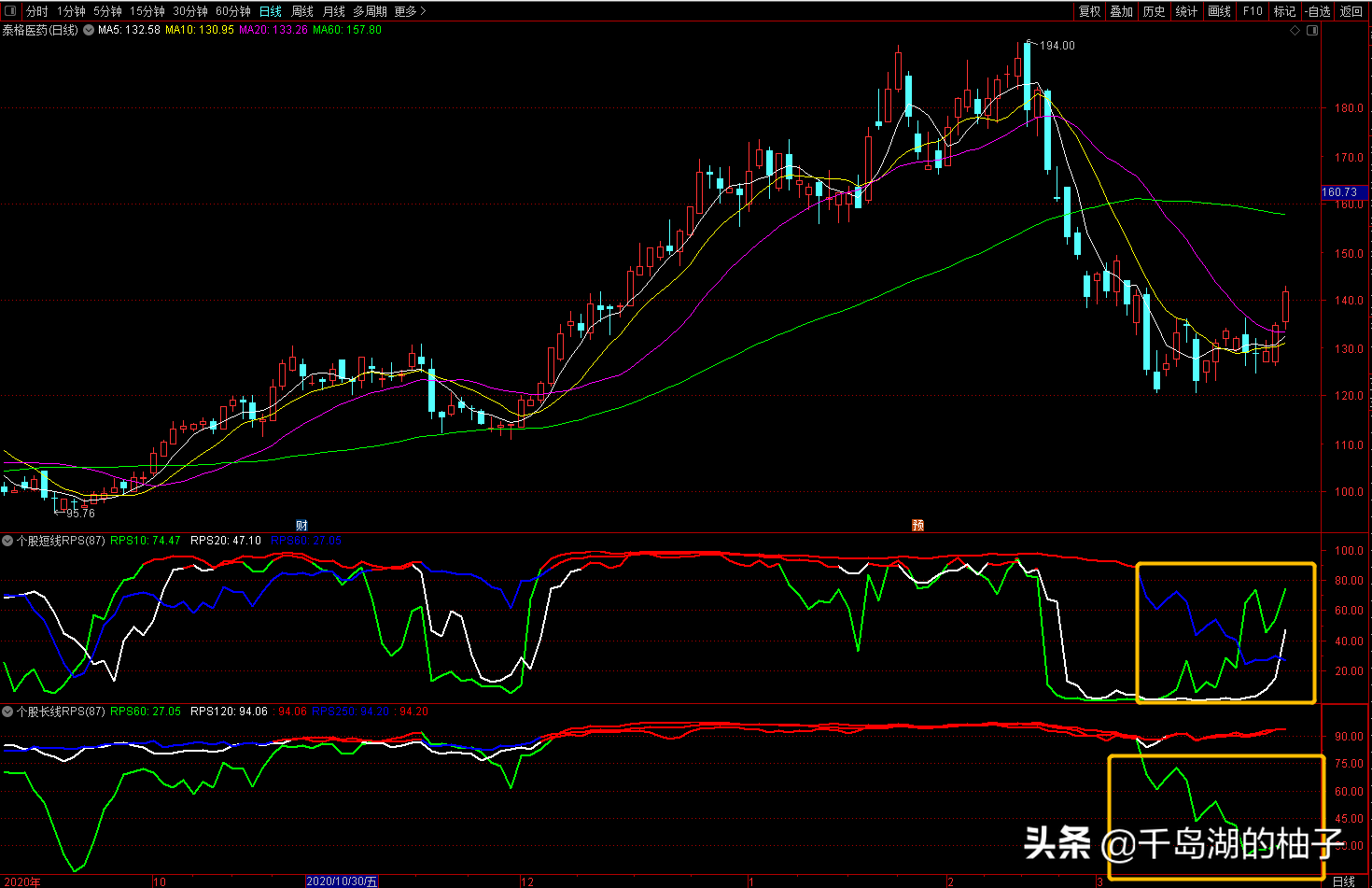Activate the 画线 drawing tools
Image resolution: width=1372 pixels, height=888 pixels.
(1220, 11)
